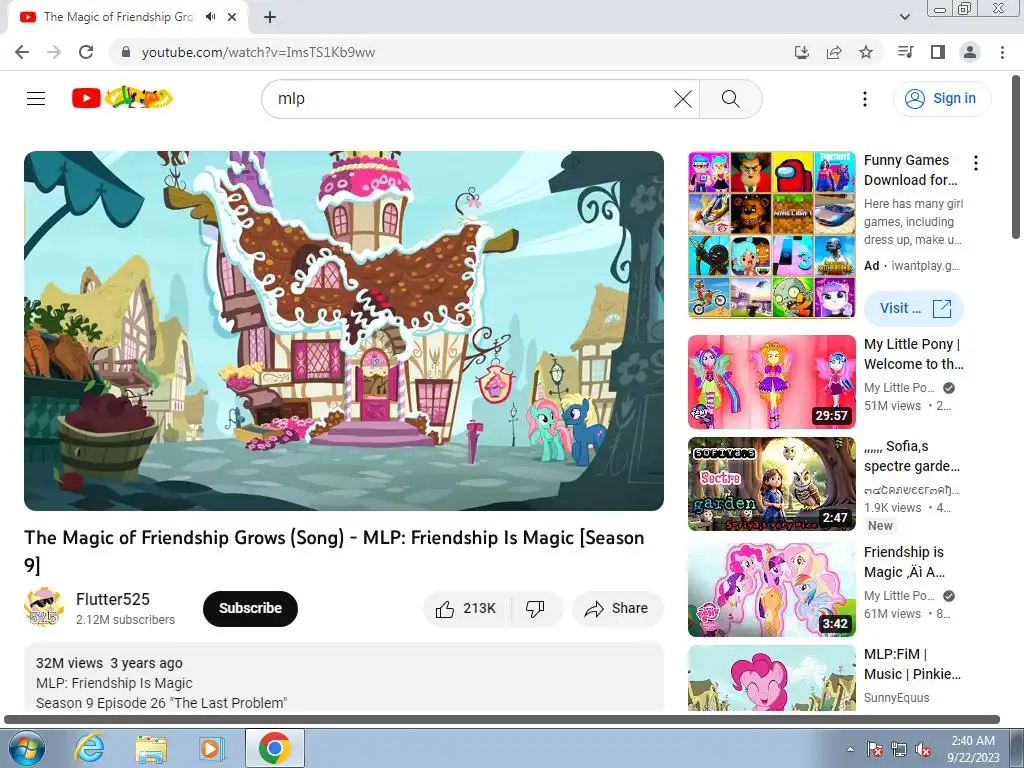Open Action Center flag icon

875,749
